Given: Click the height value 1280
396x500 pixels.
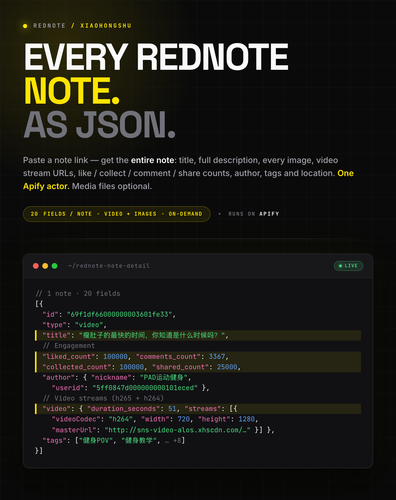Looking at the screenshot, I should (247, 419).
